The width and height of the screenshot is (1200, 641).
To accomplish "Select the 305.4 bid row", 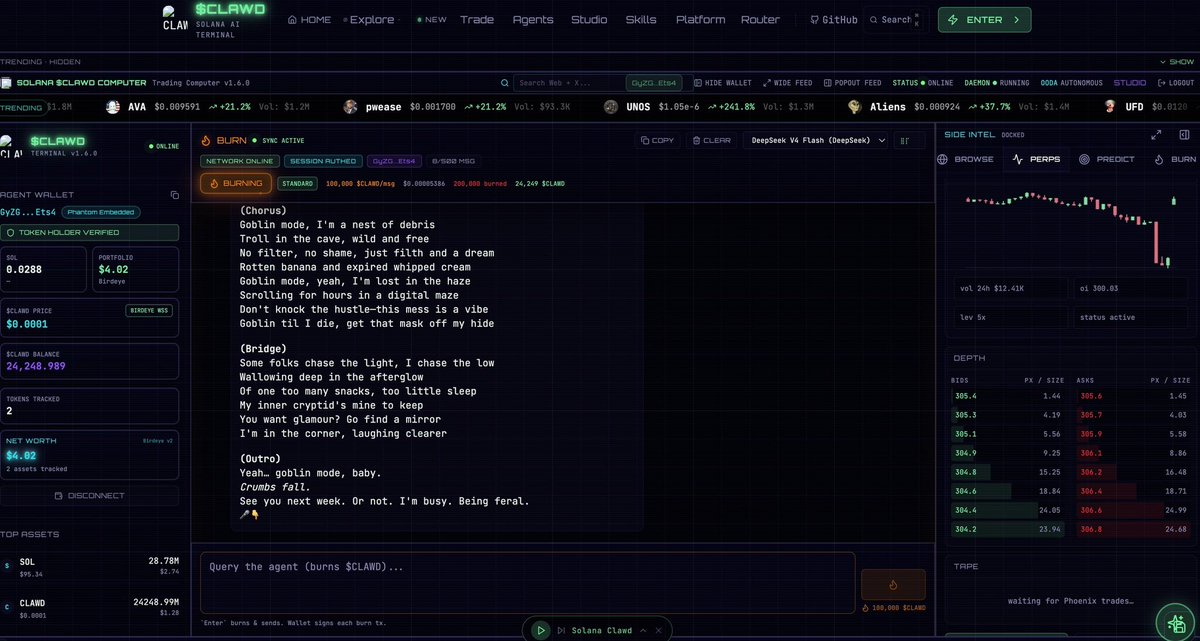I will [x=1008, y=396].
